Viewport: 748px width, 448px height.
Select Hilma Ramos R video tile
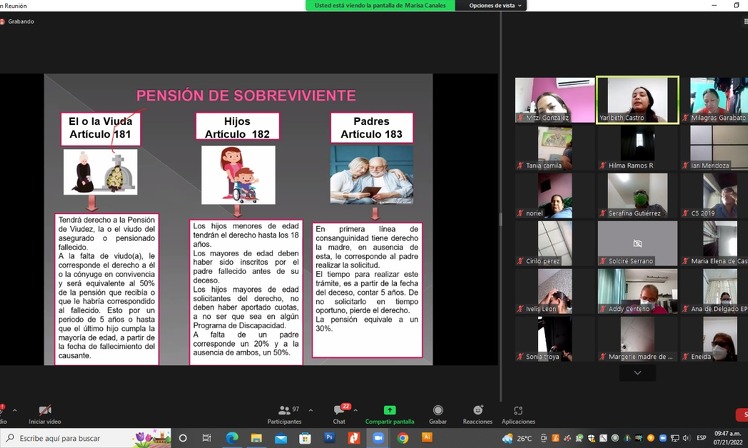[637, 148]
